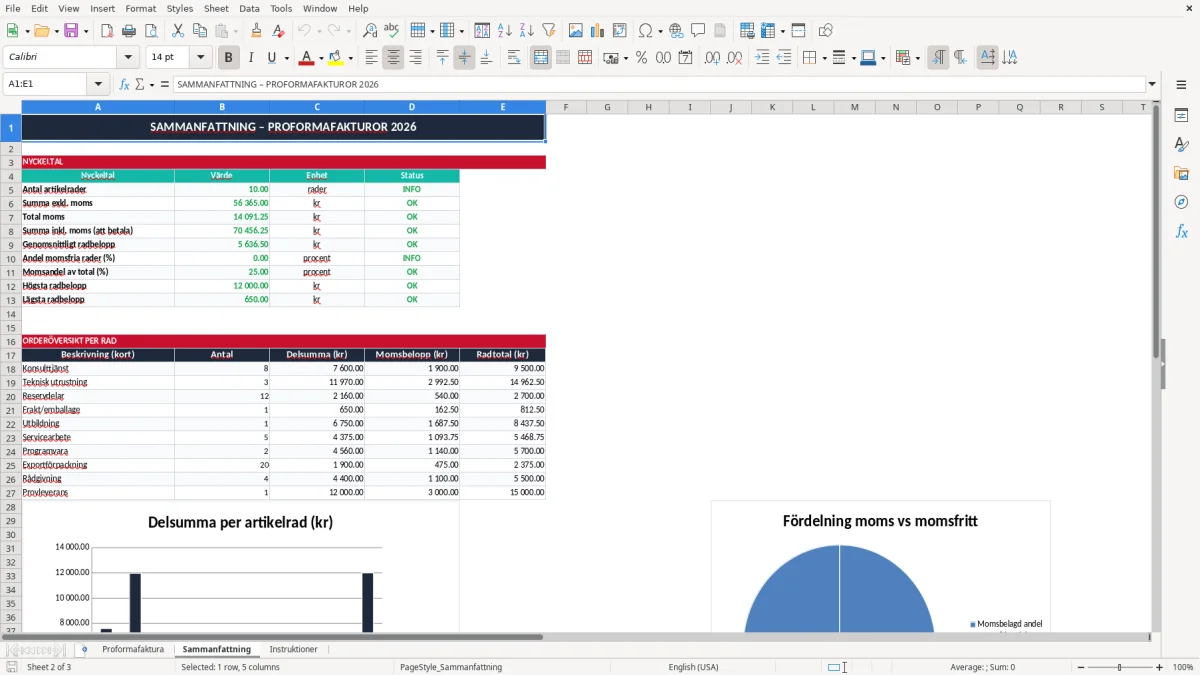Click the Print icon
The height and width of the screenshot is (675, 1200).
129,31
